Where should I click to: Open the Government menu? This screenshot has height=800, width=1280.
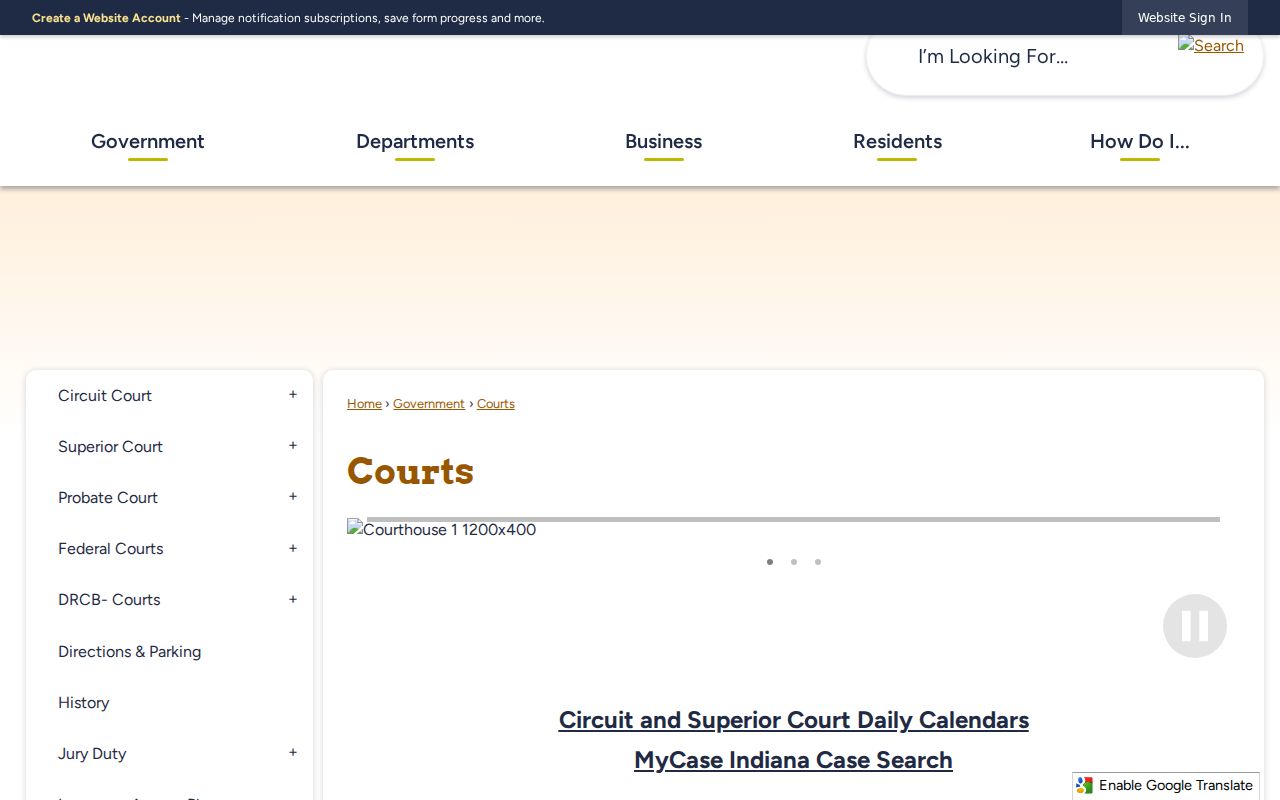point(148,142)
